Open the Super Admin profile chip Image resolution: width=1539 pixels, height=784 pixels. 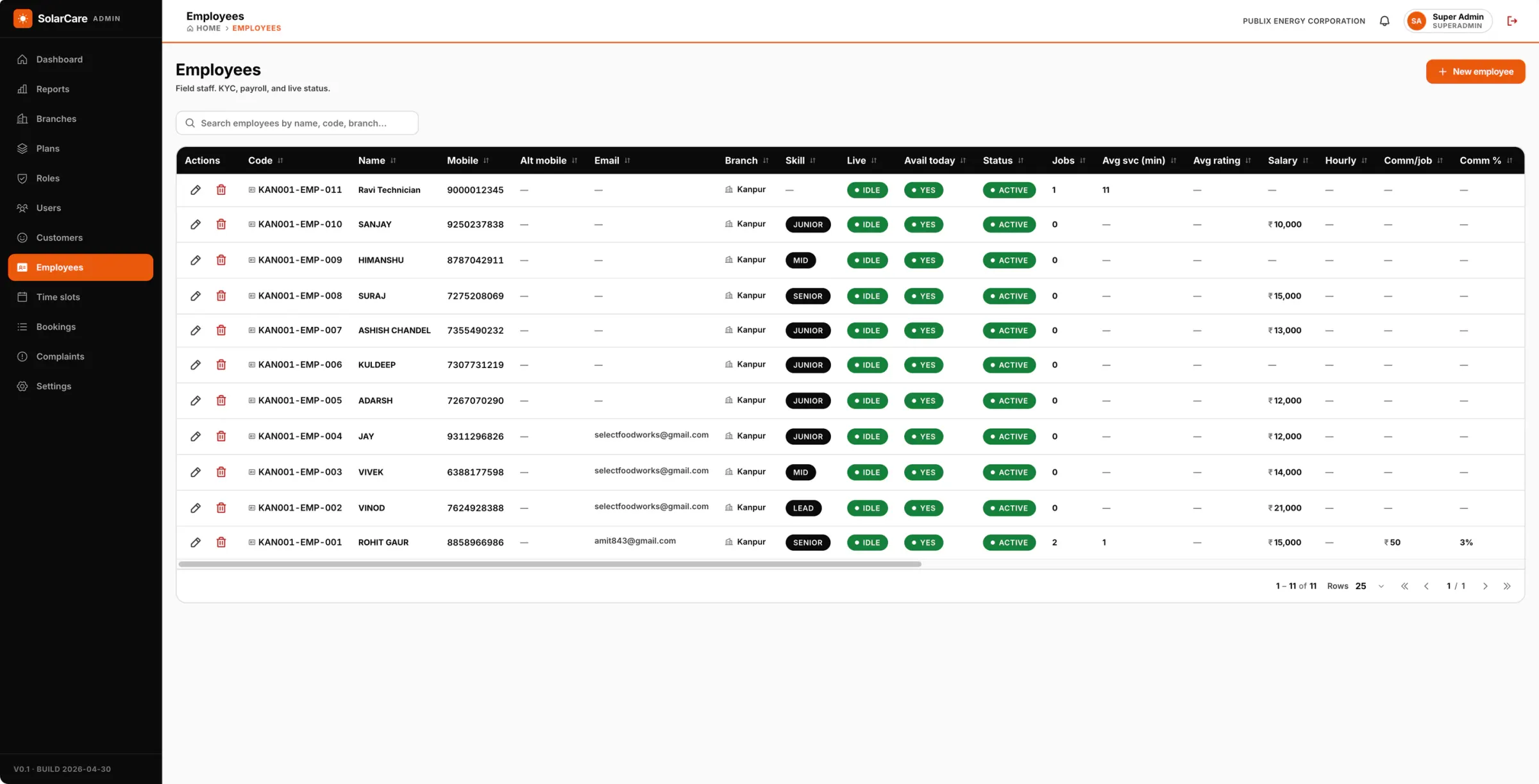click(x=1448, y=21)
